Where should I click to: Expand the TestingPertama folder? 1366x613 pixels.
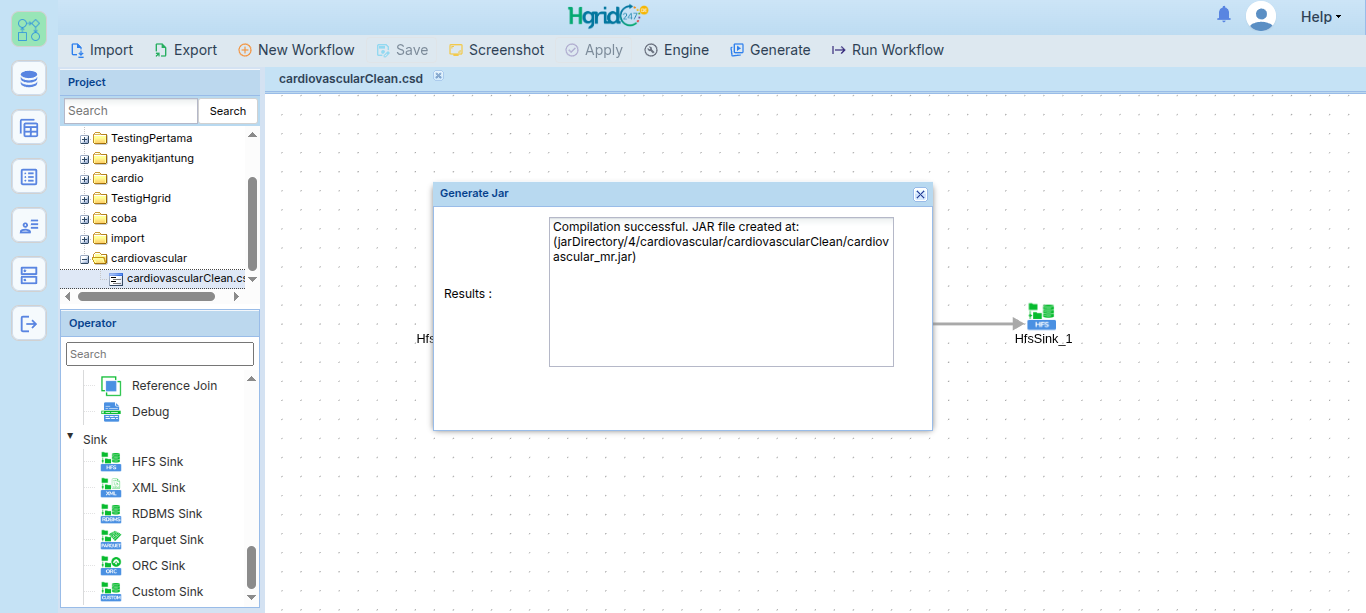click(85, 139)
